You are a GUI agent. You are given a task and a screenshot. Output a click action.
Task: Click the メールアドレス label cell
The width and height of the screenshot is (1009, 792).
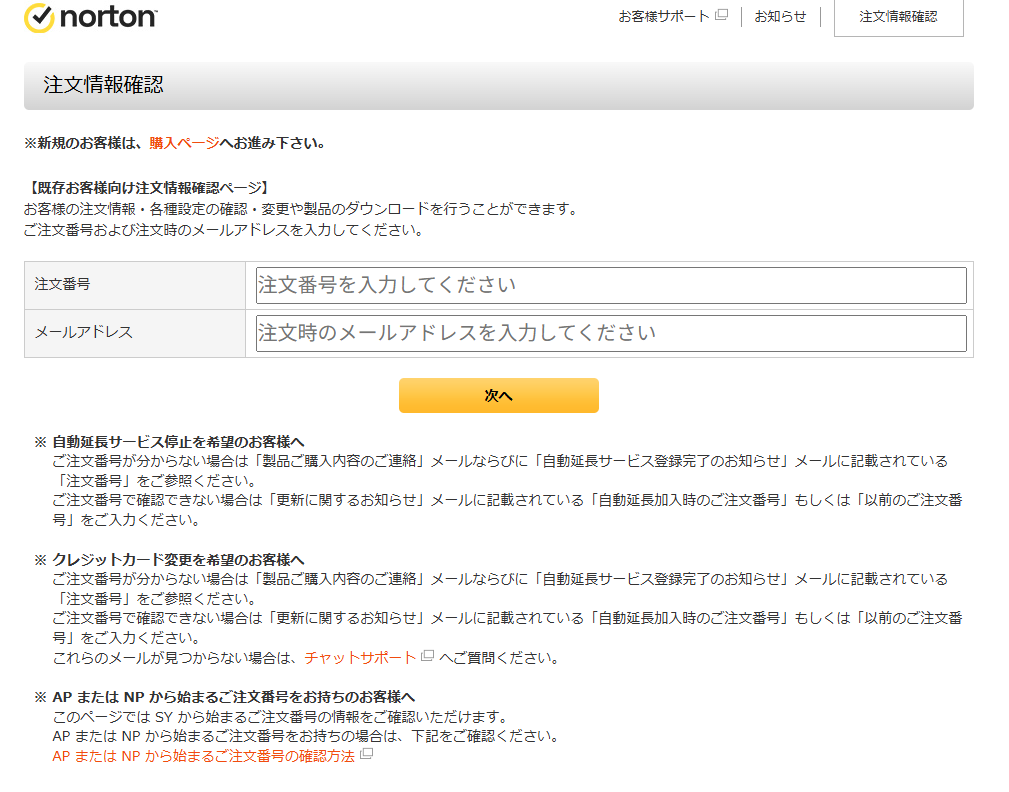click(135, 333)
